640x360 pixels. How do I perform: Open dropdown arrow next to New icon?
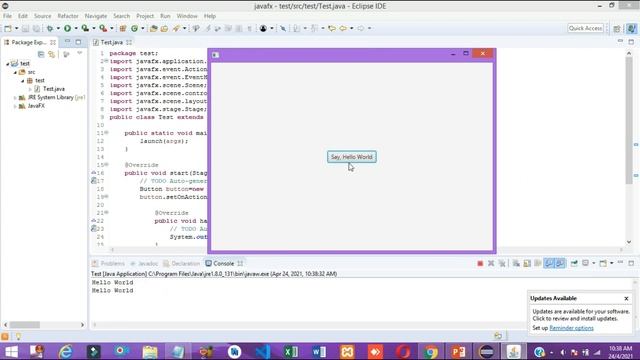16,28
